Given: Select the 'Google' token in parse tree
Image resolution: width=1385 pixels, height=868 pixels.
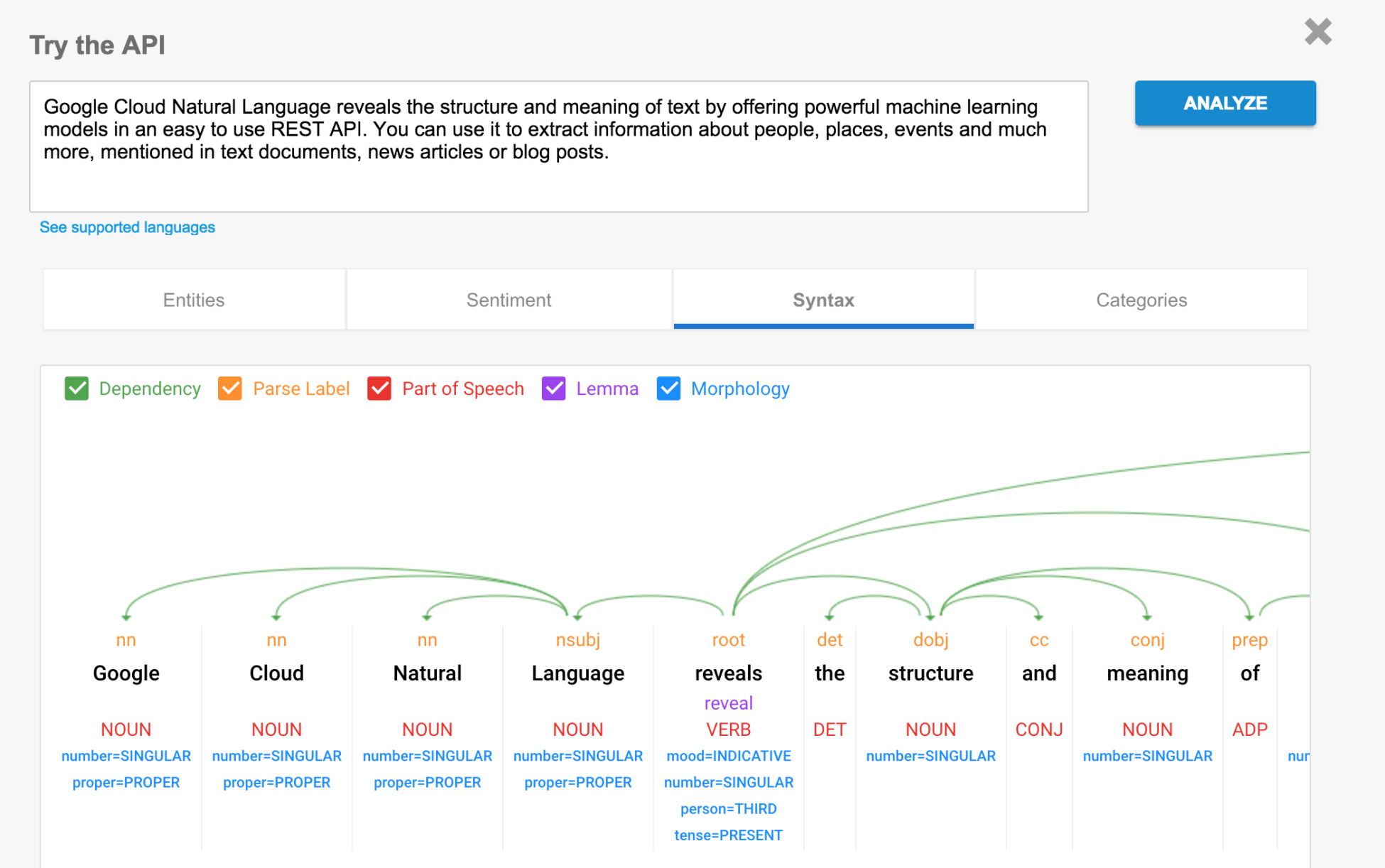Looking at the screenshot, I should (x=126, y=673).
